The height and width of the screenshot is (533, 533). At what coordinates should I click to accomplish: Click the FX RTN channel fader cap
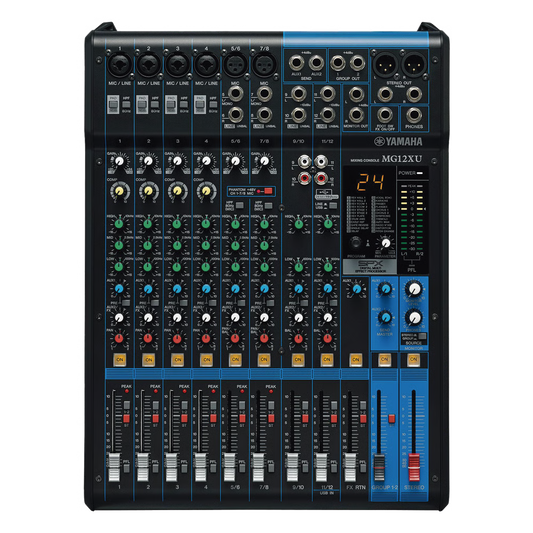click(x=350, y=467)
